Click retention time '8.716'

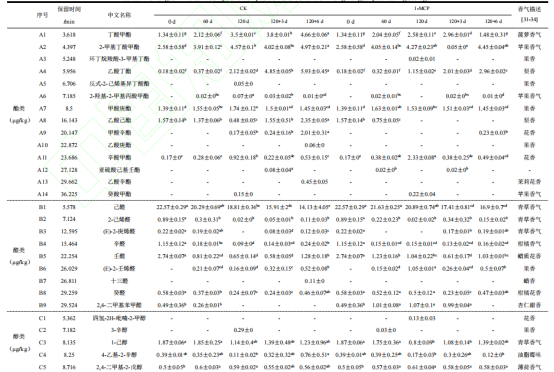[x=69, y=367]
